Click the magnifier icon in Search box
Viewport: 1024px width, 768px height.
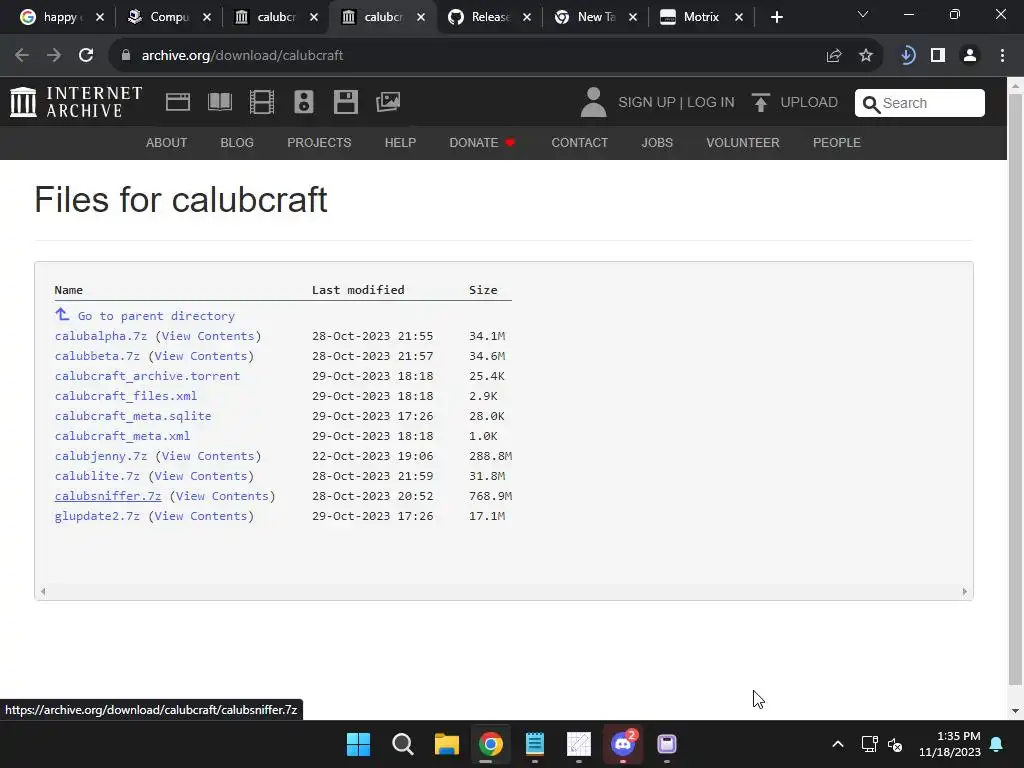click(x=871, y=104)
